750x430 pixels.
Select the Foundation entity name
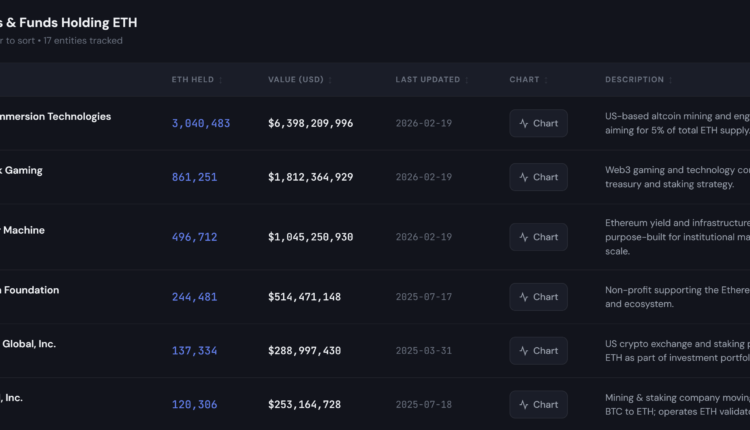(x=30, y=290)
